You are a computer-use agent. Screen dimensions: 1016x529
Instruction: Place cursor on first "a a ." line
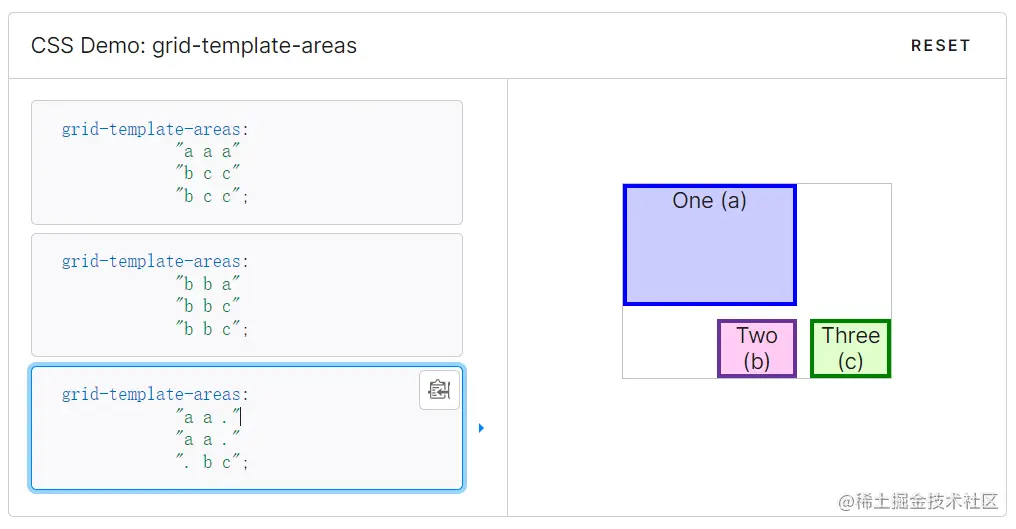(208, 417)
